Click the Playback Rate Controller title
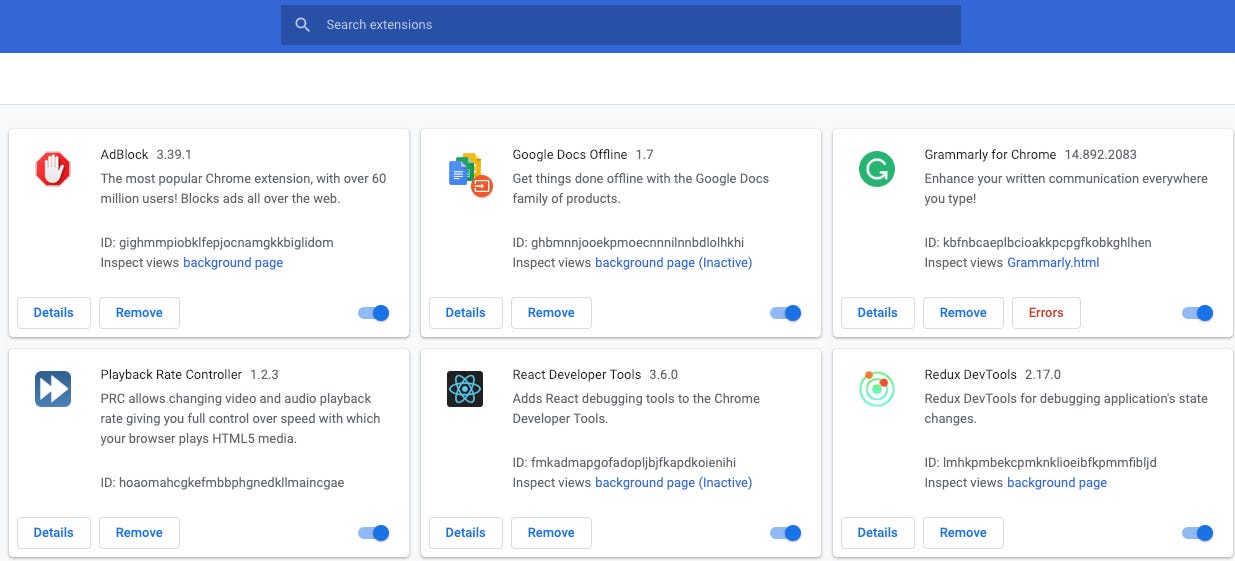The image size is (1235, 561). tap(171, 375)
